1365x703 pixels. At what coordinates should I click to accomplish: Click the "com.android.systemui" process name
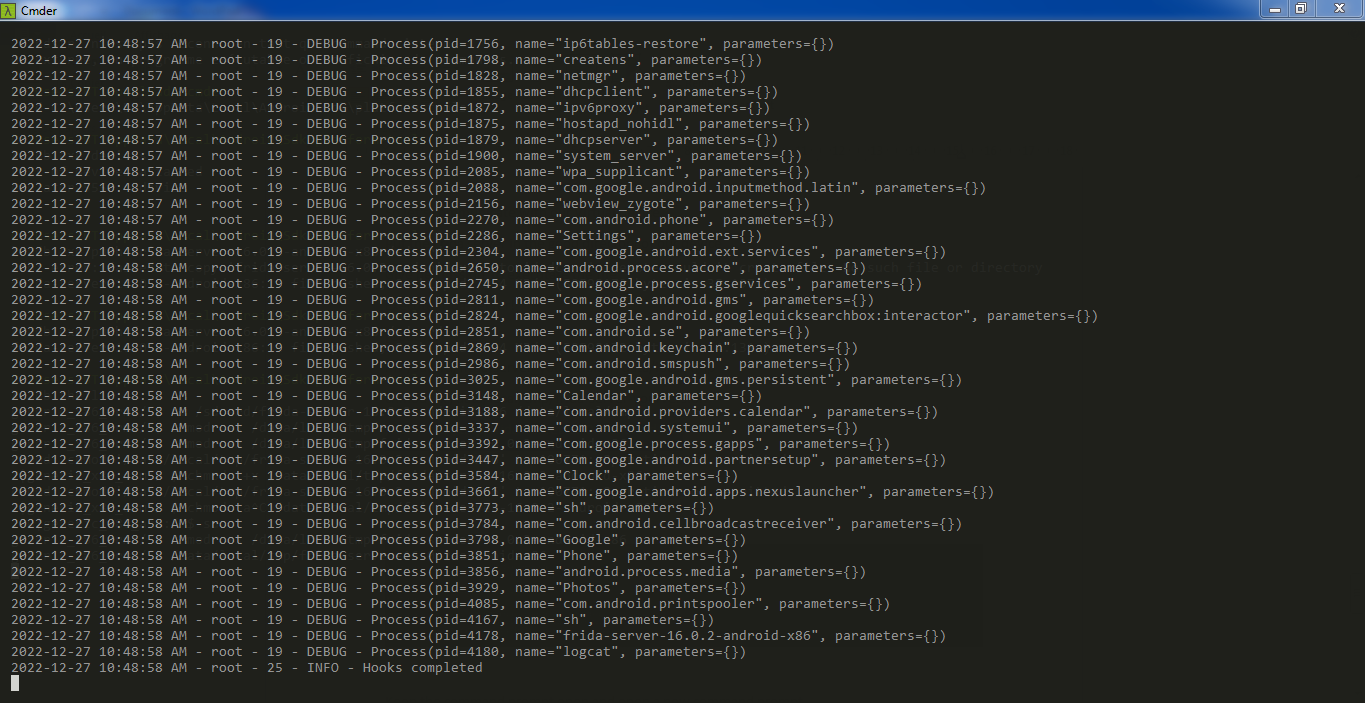point(643,428)
